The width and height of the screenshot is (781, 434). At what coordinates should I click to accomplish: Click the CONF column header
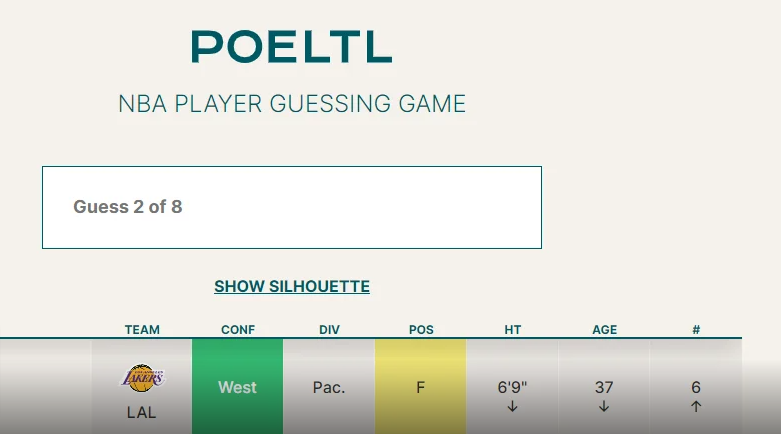[238, 330]
